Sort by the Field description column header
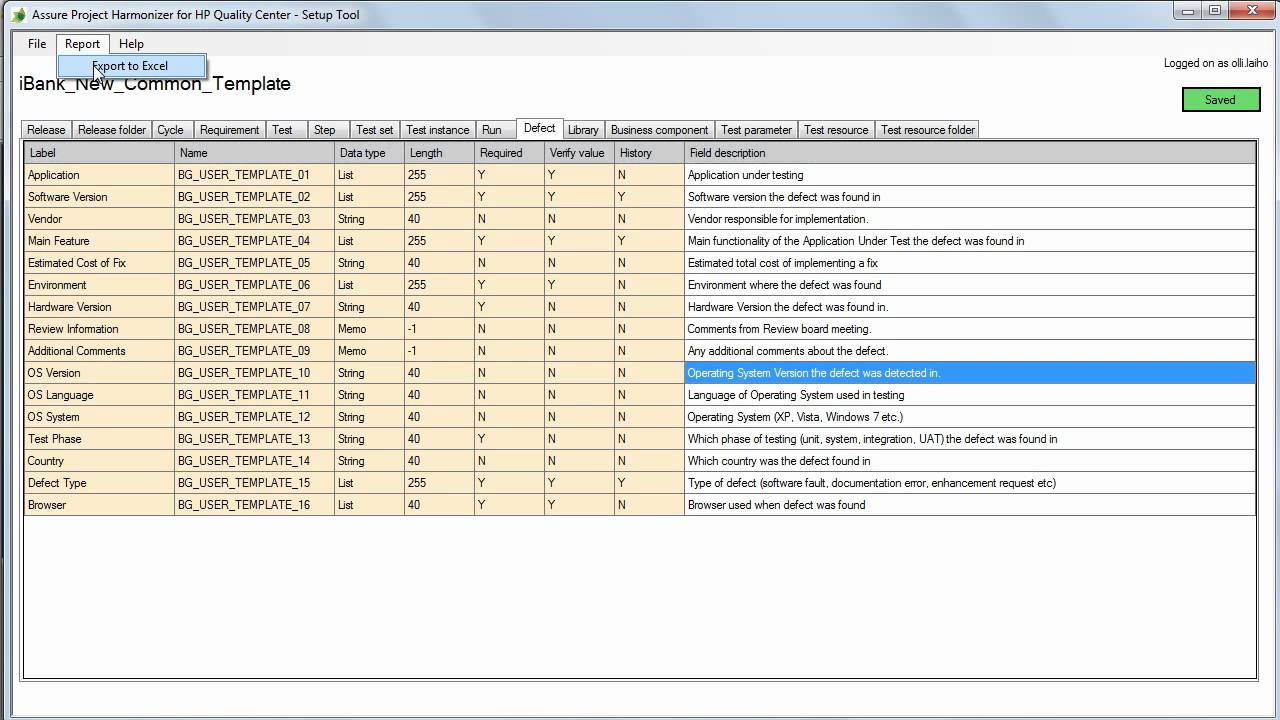1280x720 pixels. tap(970, 153)
